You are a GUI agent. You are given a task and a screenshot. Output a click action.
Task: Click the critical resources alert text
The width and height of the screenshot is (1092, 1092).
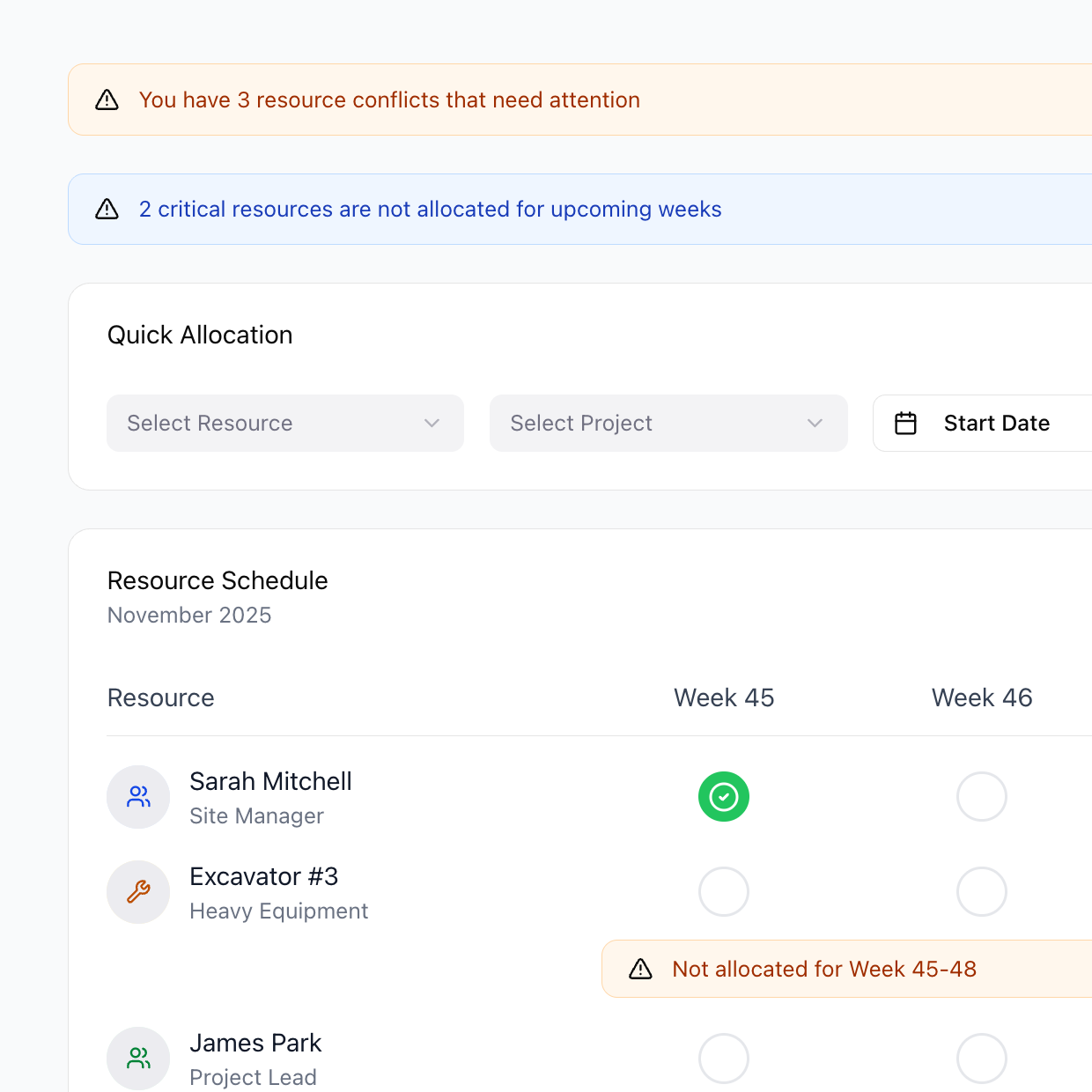431,209
